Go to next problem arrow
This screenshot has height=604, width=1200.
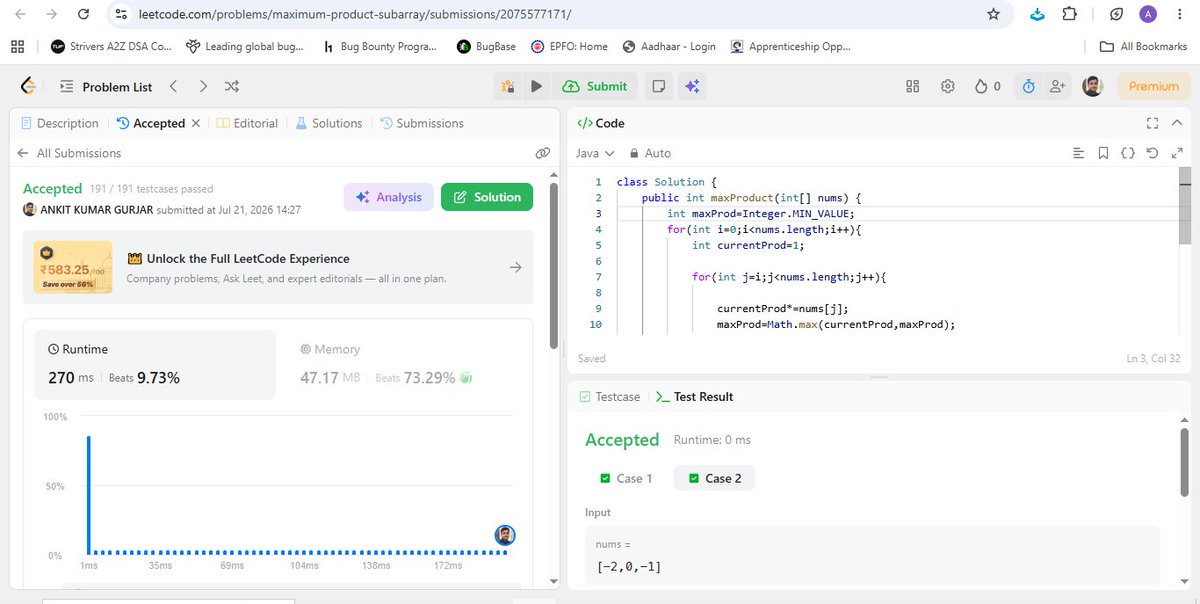coord(203,87)
